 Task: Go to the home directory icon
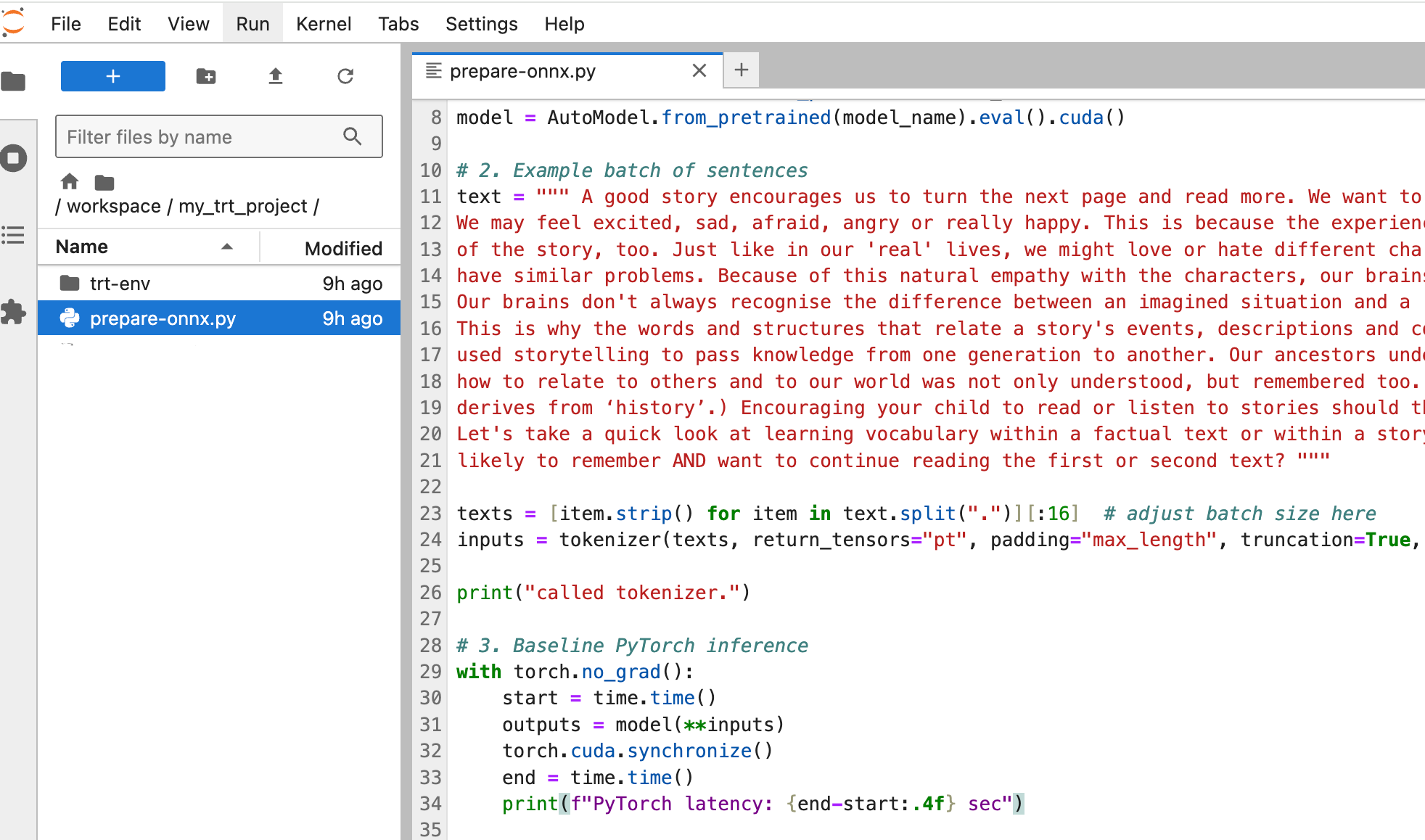tap(70, 181)
